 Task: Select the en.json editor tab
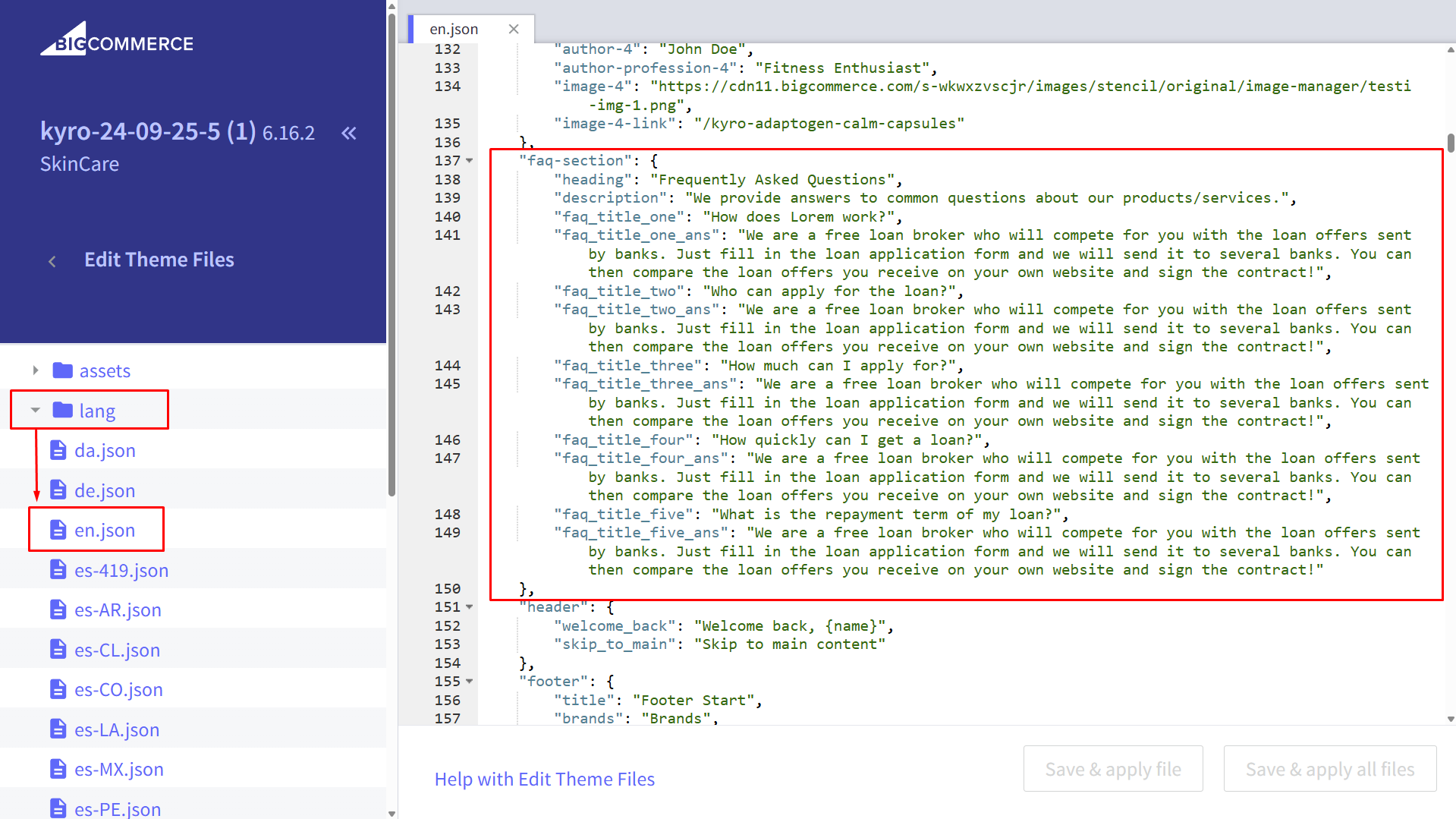point(454,29)
